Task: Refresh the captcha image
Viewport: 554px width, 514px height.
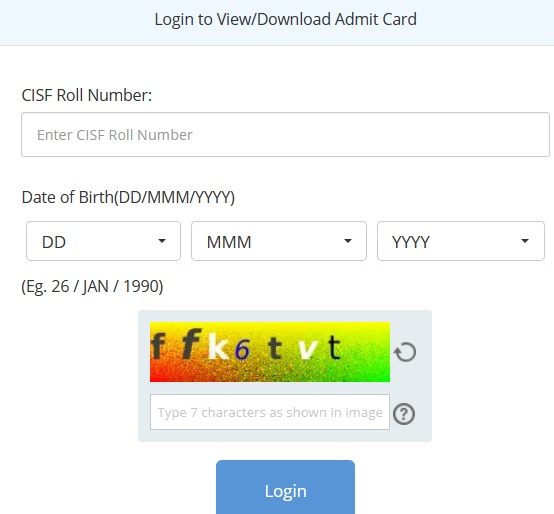Action: (405, 352)
